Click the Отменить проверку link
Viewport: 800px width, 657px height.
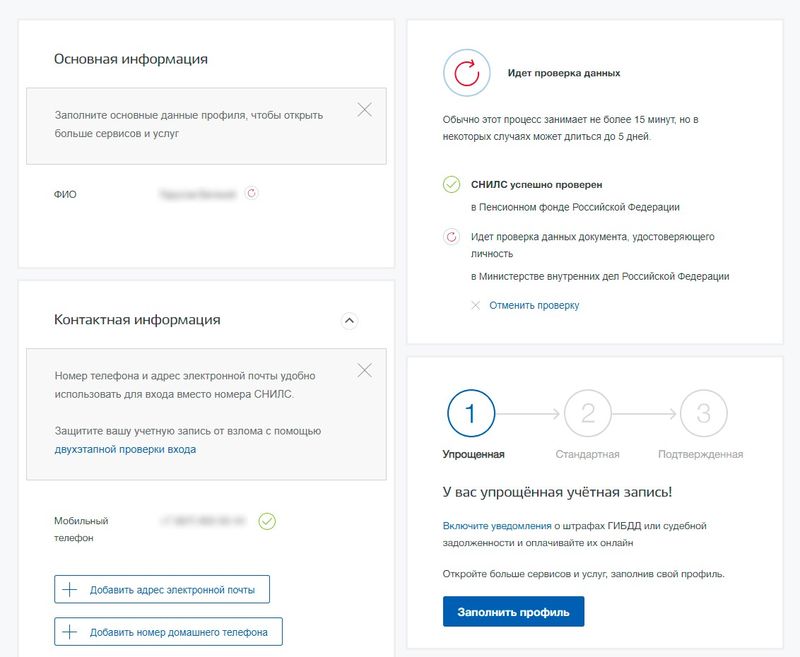[x=534, y=305]
